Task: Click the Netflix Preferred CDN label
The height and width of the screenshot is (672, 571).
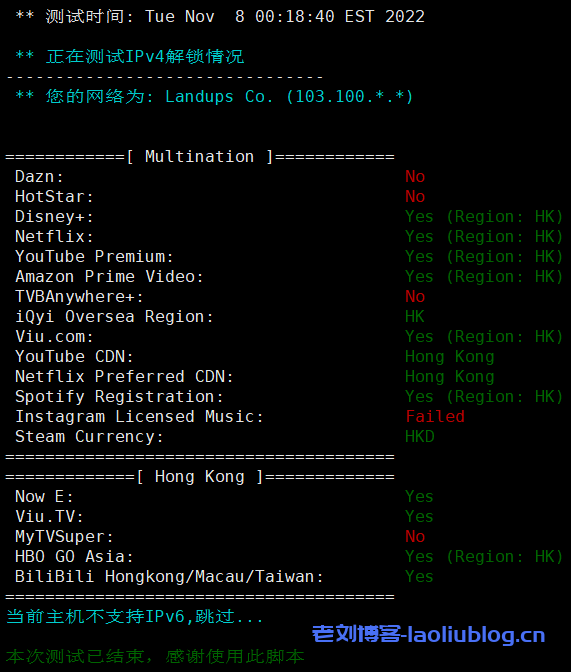Action: (x=124, y=377)
